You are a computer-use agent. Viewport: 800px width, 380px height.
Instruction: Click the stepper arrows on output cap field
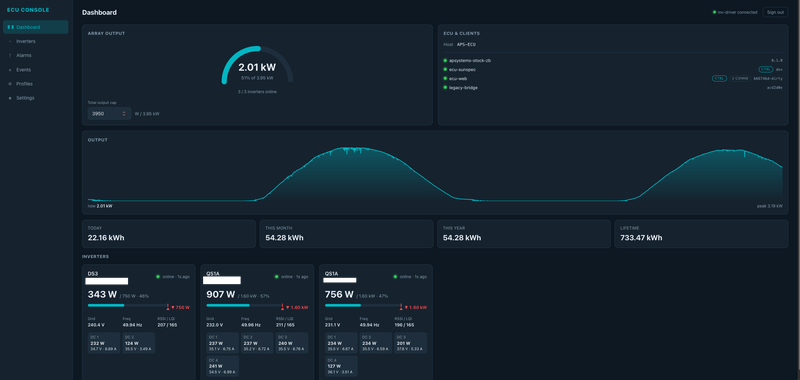[x=124, y=114]
